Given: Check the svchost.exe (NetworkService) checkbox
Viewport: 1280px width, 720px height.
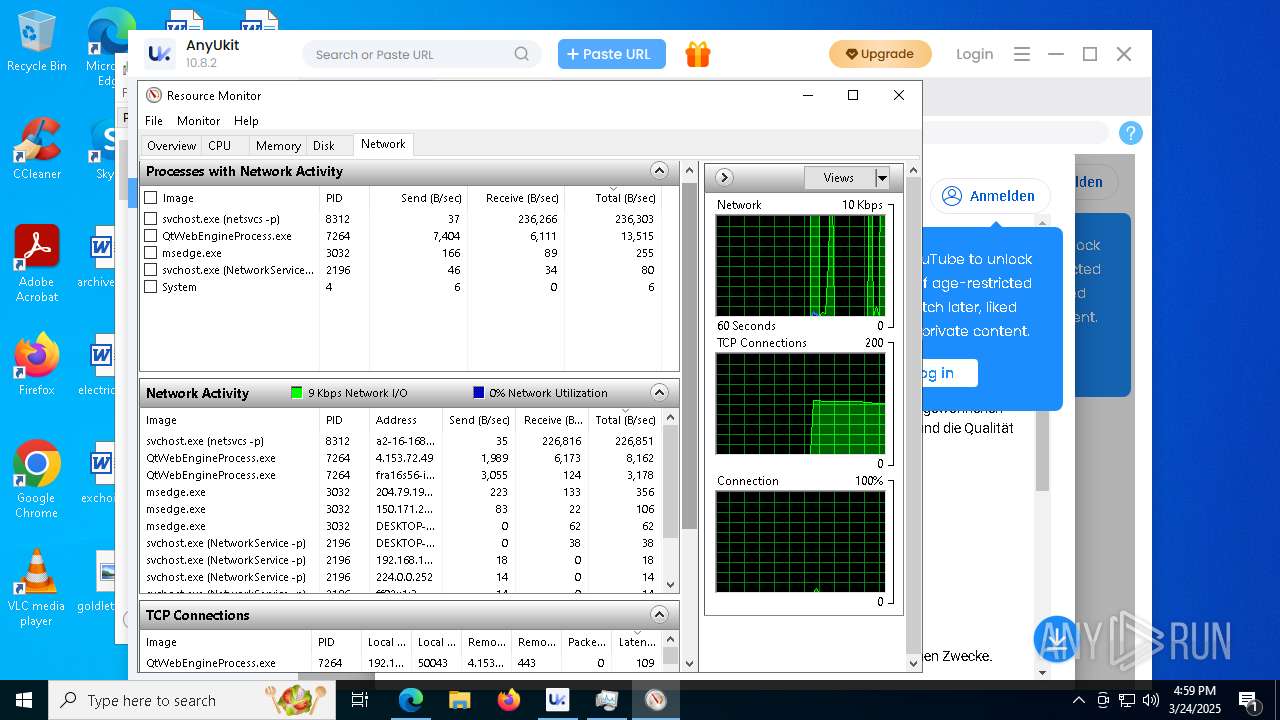Looking at the screenshot, I should tap(151, 270).
